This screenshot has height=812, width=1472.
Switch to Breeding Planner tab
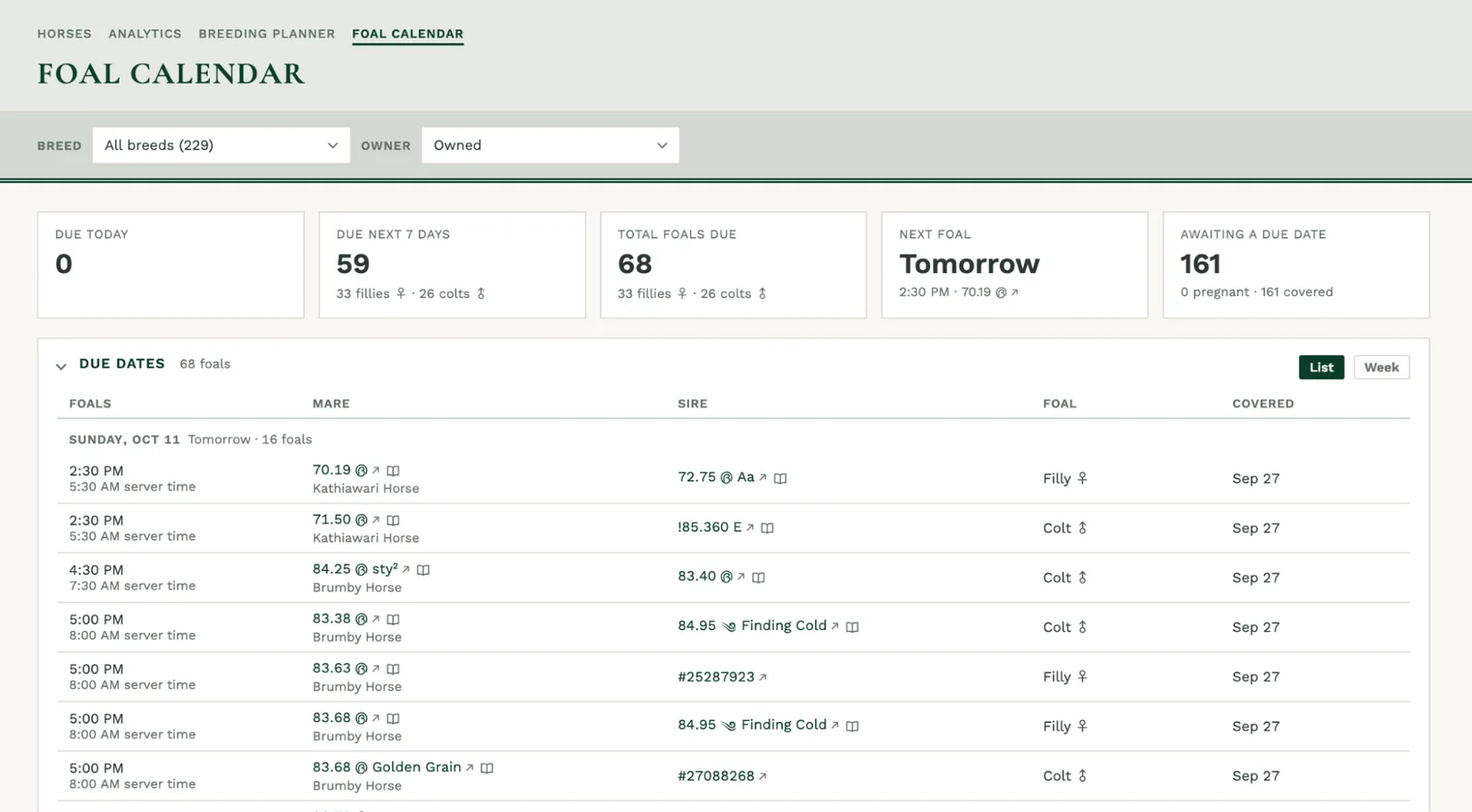(x=267, y=34)
